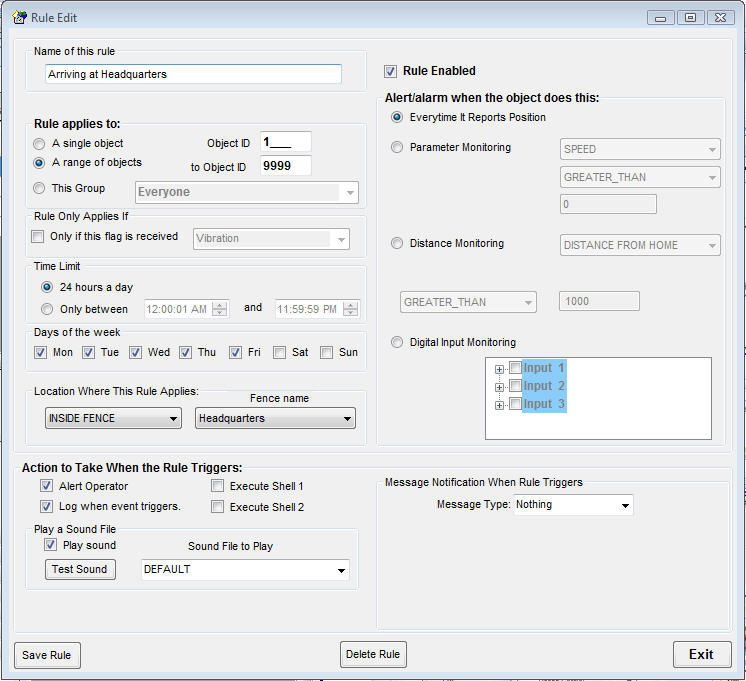Toggle 'Log when event triggers' checkbox
Image resolution: width=746 pixels, height=681 pixels.
coord(46,506)
